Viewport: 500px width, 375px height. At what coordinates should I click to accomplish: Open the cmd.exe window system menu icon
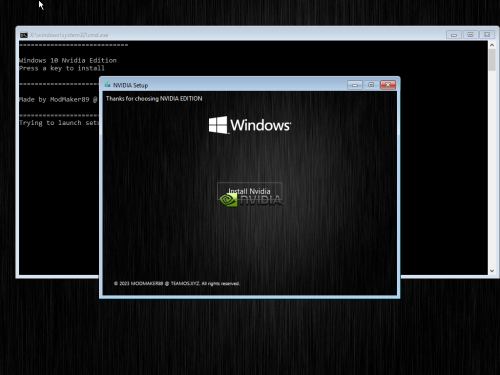click(x=24, y=35)
